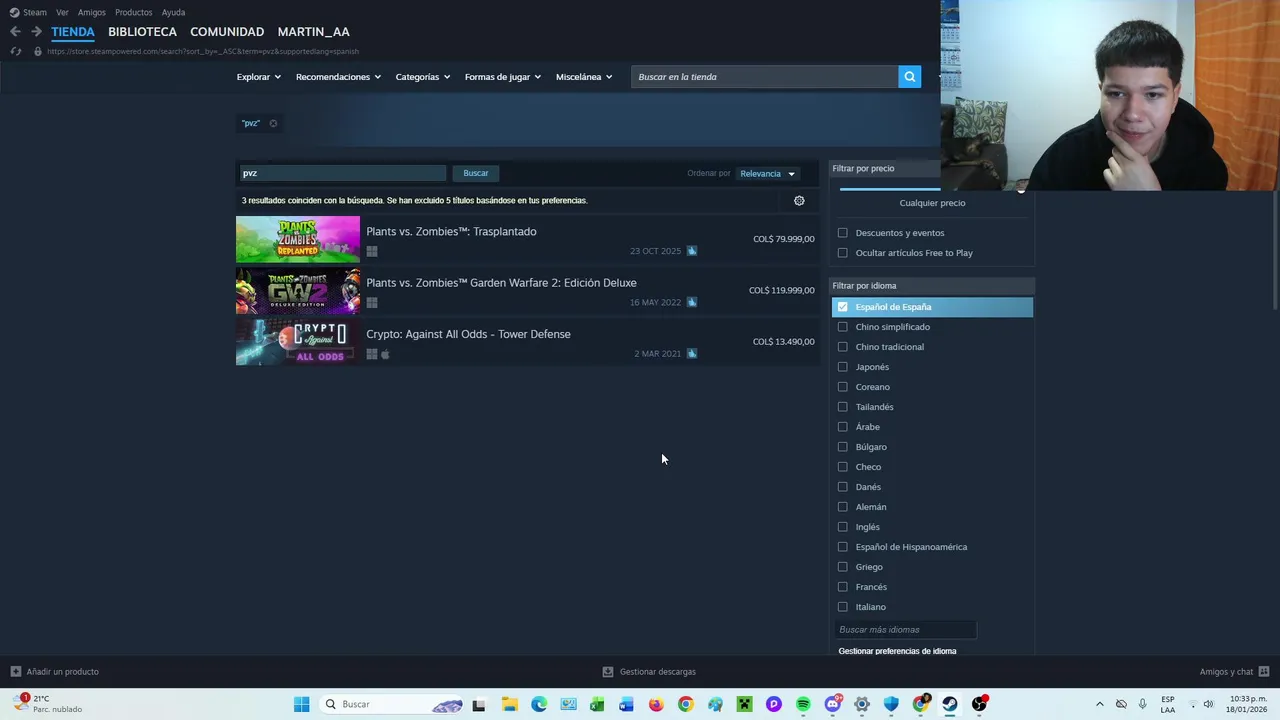Check Japonés language filter
The width and height of the screenshot is (1280, 720).
tap(842, 367)
